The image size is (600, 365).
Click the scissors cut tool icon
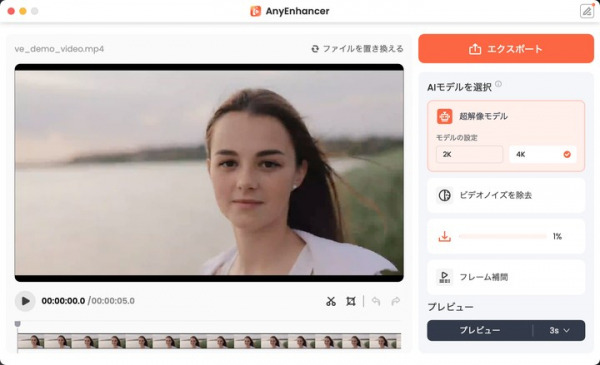(331, 301)
